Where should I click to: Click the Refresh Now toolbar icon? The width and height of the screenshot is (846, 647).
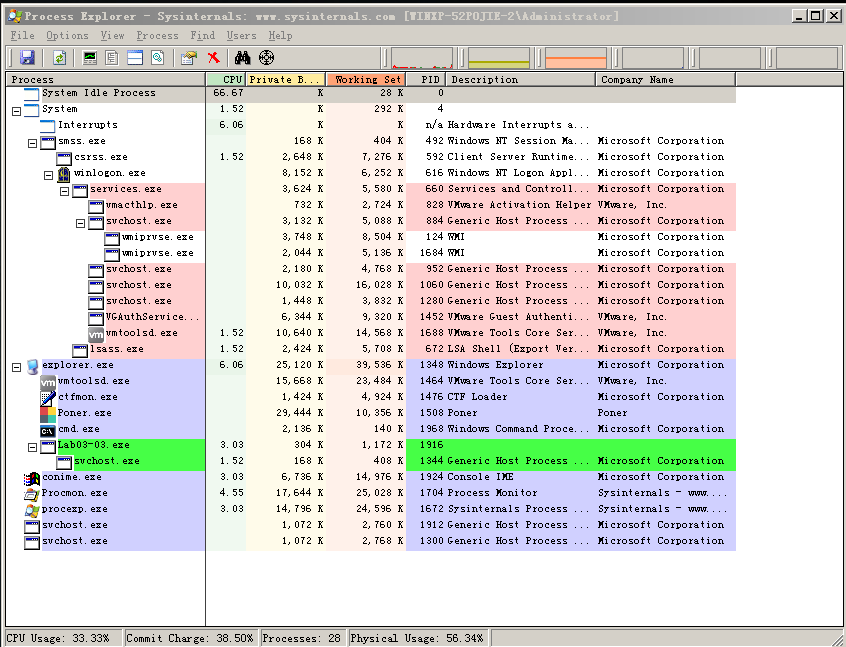click(x=60, y=58)
